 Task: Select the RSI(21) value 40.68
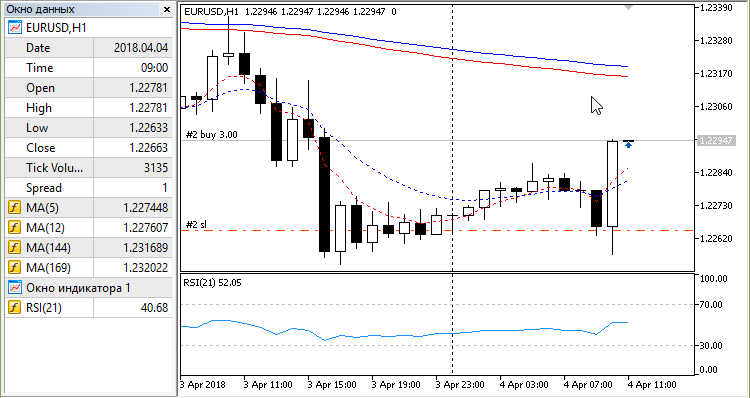click(x=154, y=308)
